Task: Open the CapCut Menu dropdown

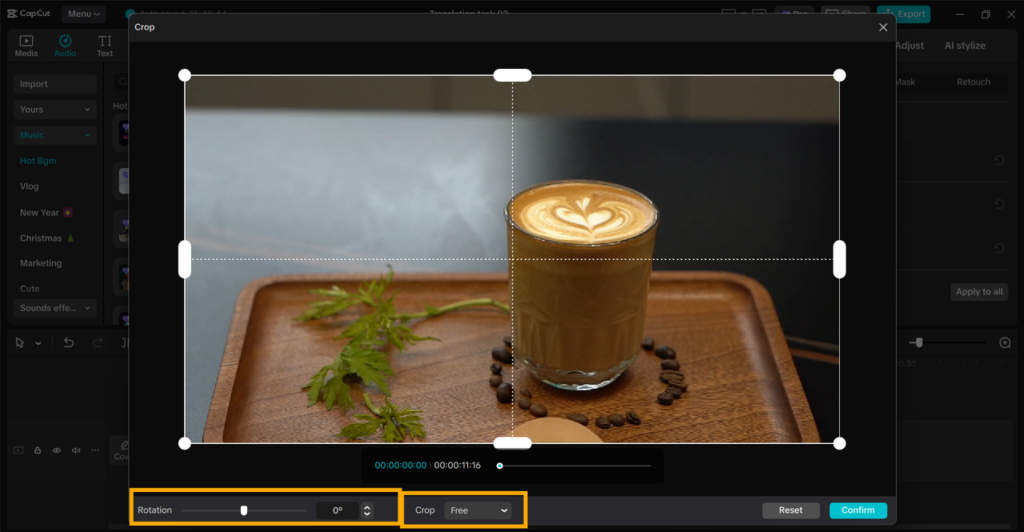Action: coord(83,14)
